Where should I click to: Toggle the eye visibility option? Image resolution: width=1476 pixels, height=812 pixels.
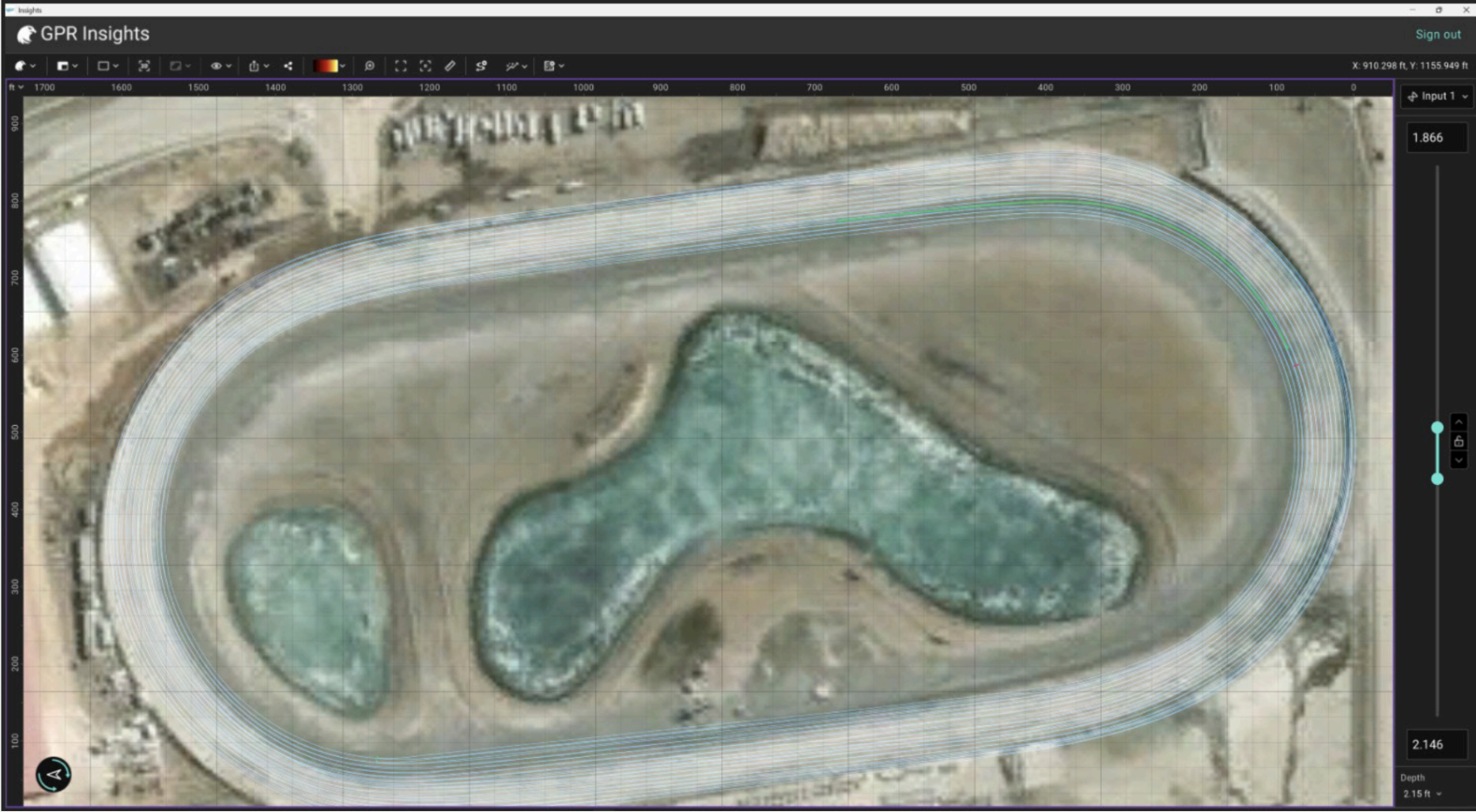click(220, 66)
